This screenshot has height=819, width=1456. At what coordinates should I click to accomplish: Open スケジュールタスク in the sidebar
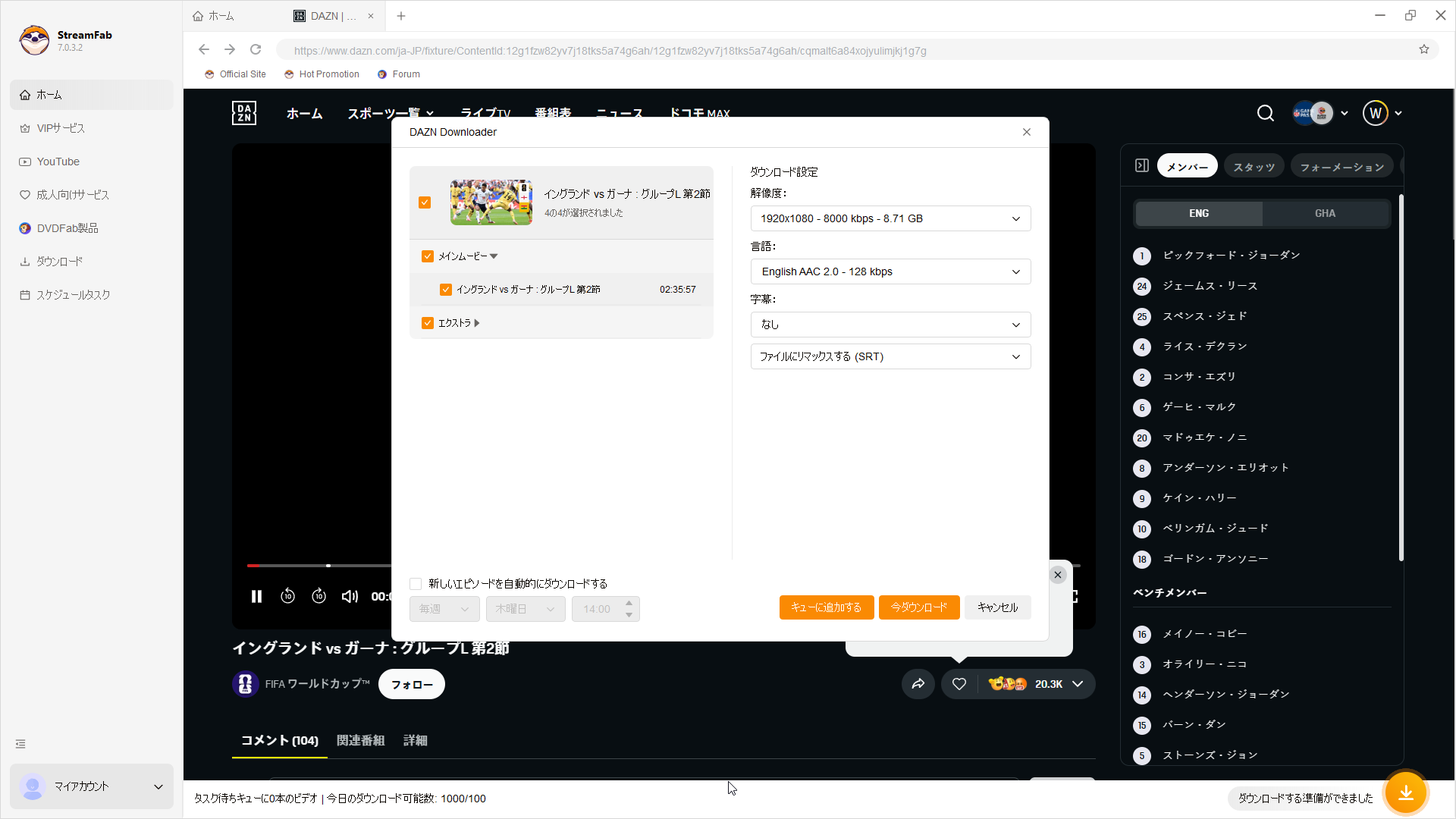[92, 295]
